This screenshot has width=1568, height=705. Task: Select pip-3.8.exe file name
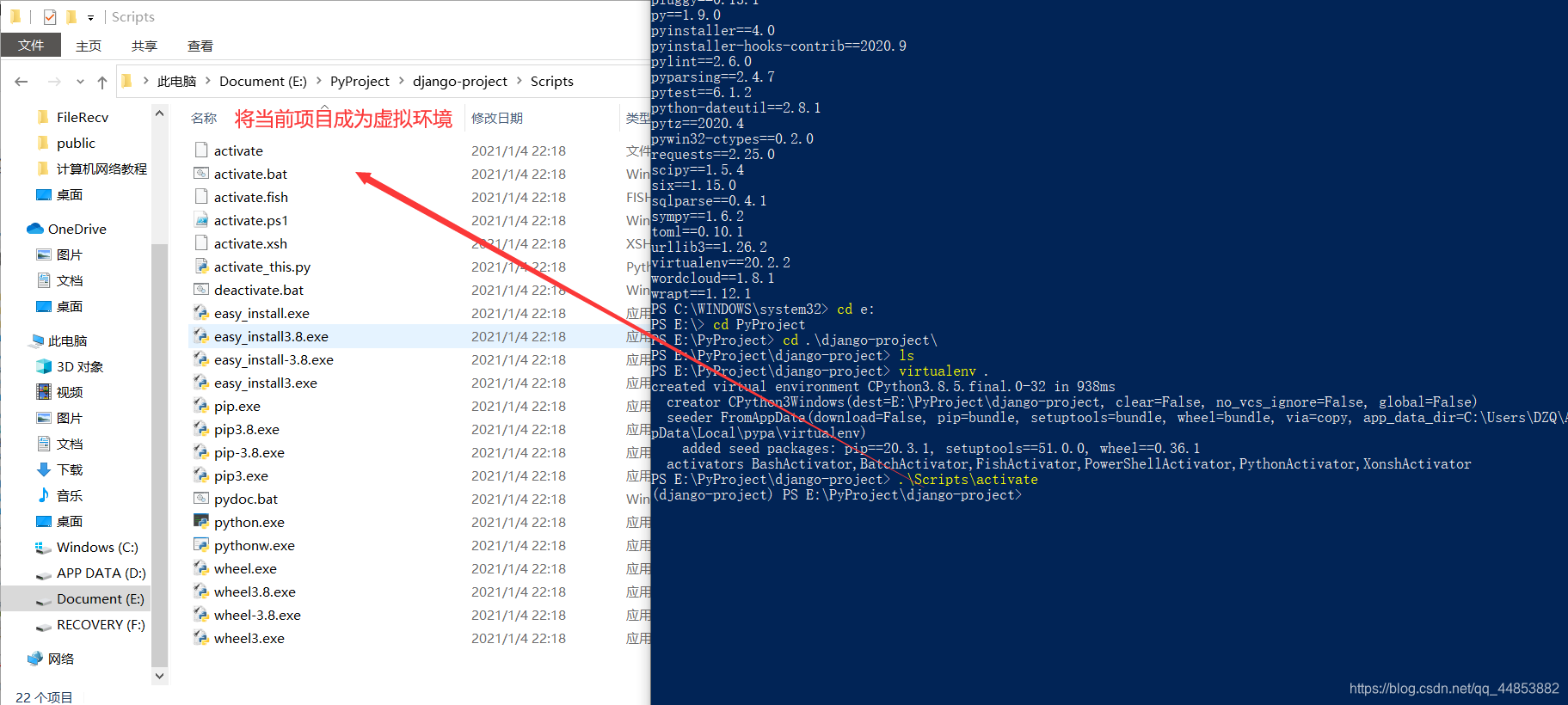point(249,452)
